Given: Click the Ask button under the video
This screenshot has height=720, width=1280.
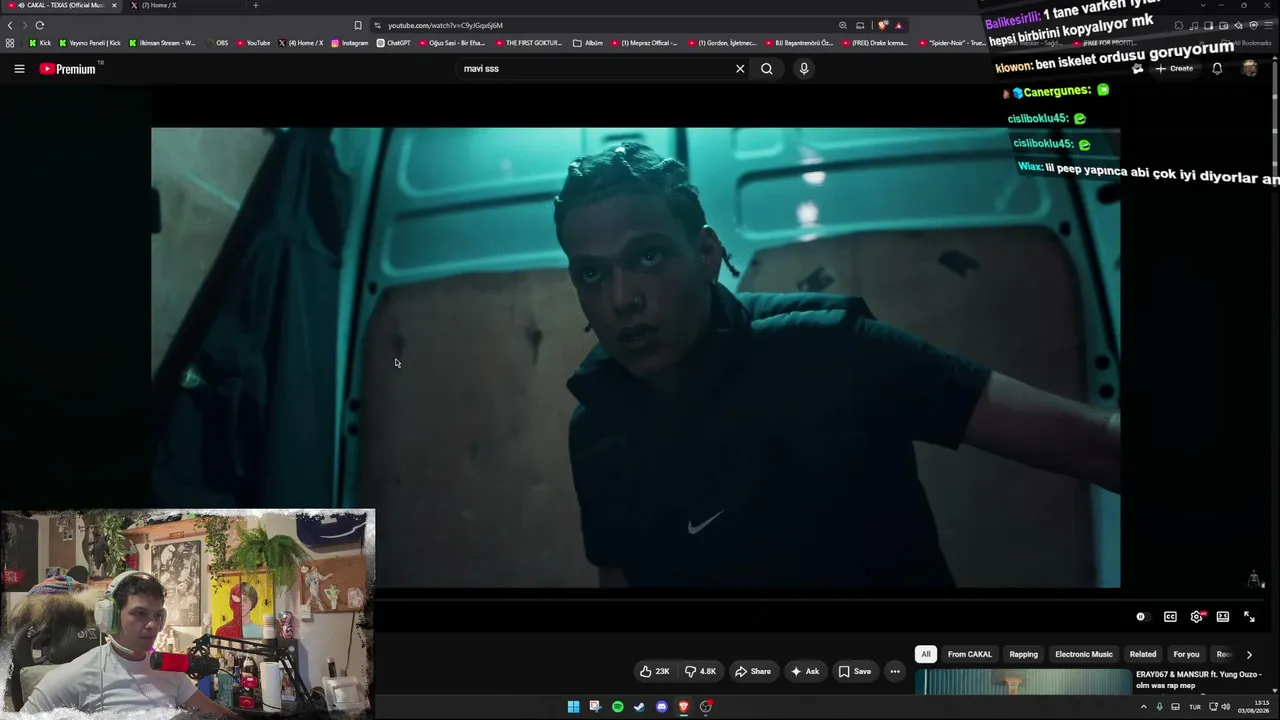Looking at the screenshot, I should point(805,671).
